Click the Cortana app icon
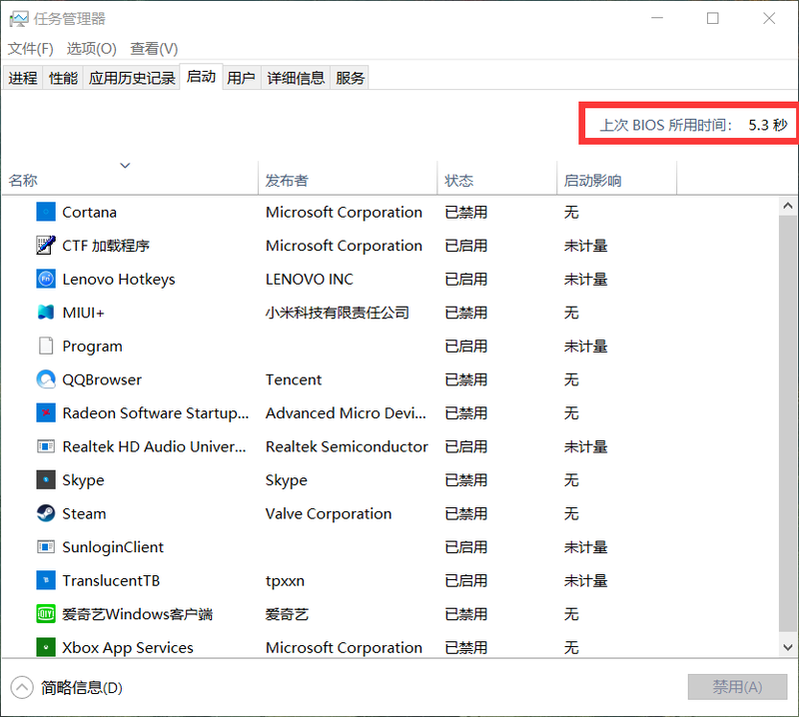 (46, 212)
